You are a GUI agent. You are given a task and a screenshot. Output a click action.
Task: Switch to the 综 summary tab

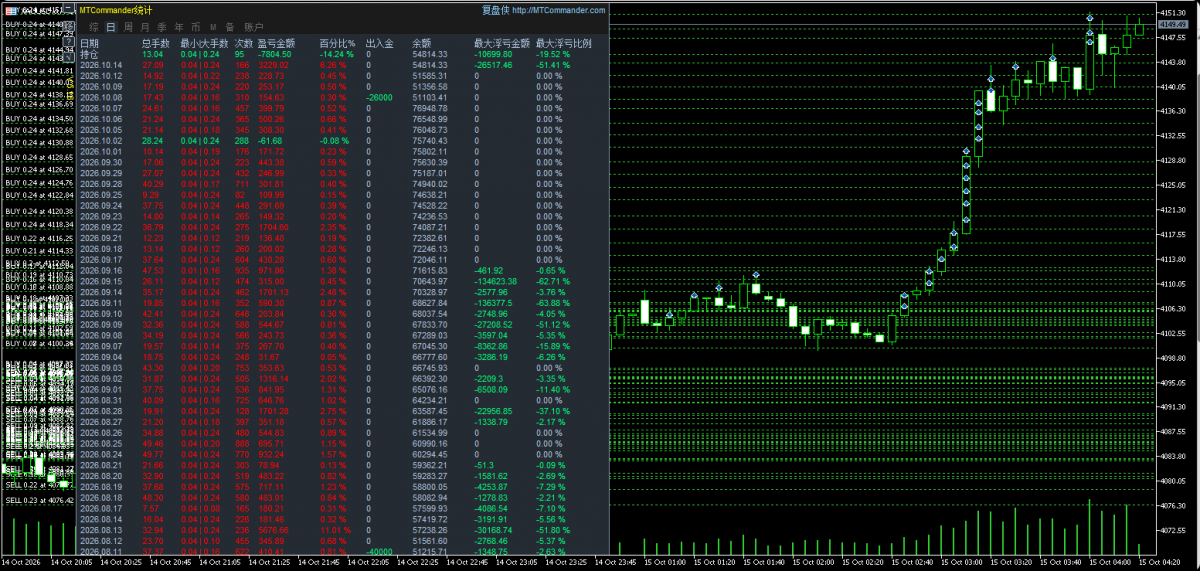[93, 27]
